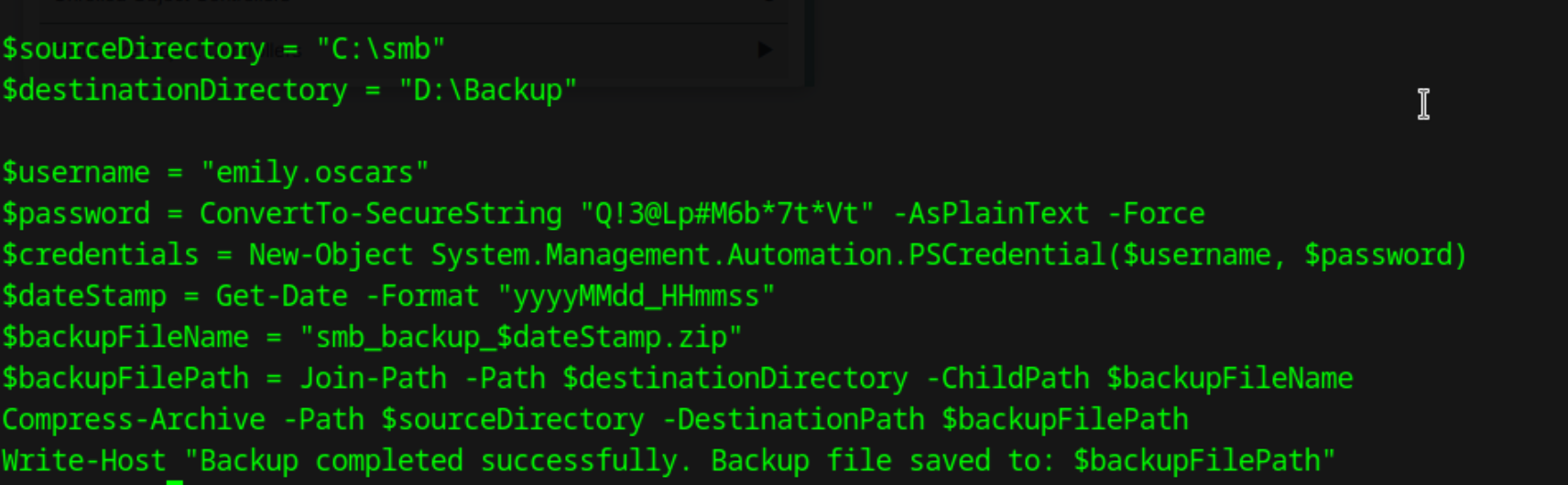
Task: Click the Get-Date command
Action: 282,296
